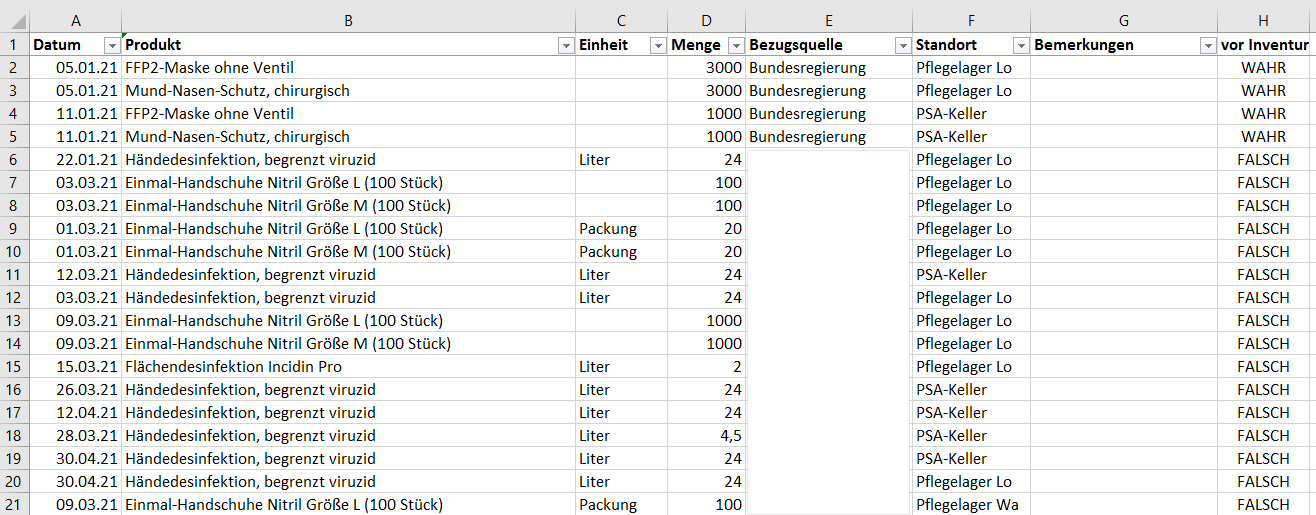
Task: Select column G header
Action: point(1124,21)
